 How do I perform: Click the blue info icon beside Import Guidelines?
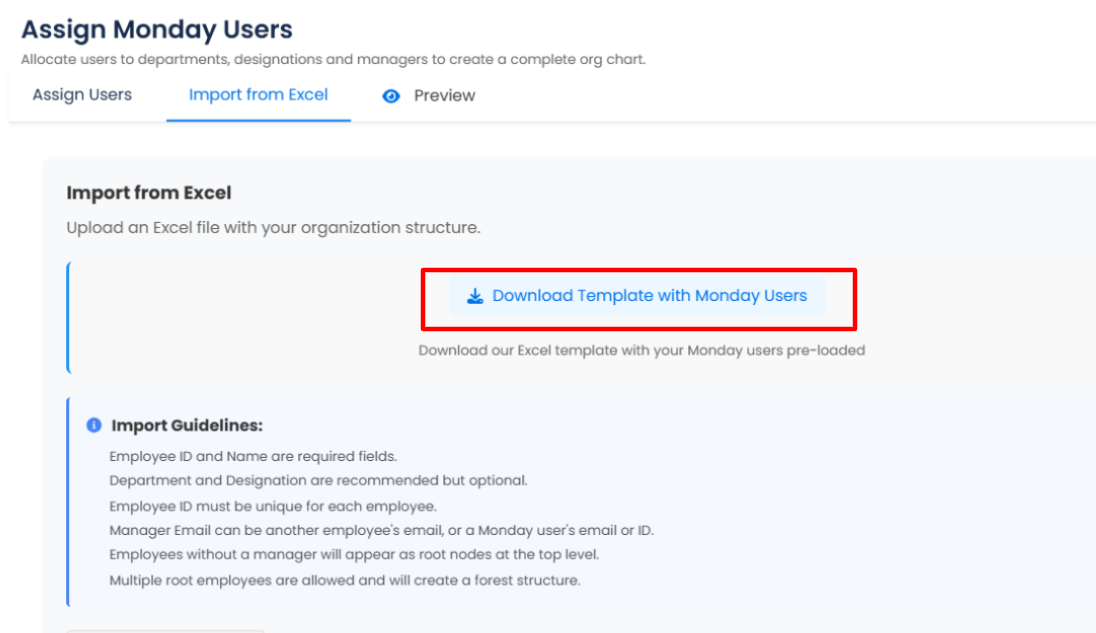pyautogui.click(x=94, y=425)
